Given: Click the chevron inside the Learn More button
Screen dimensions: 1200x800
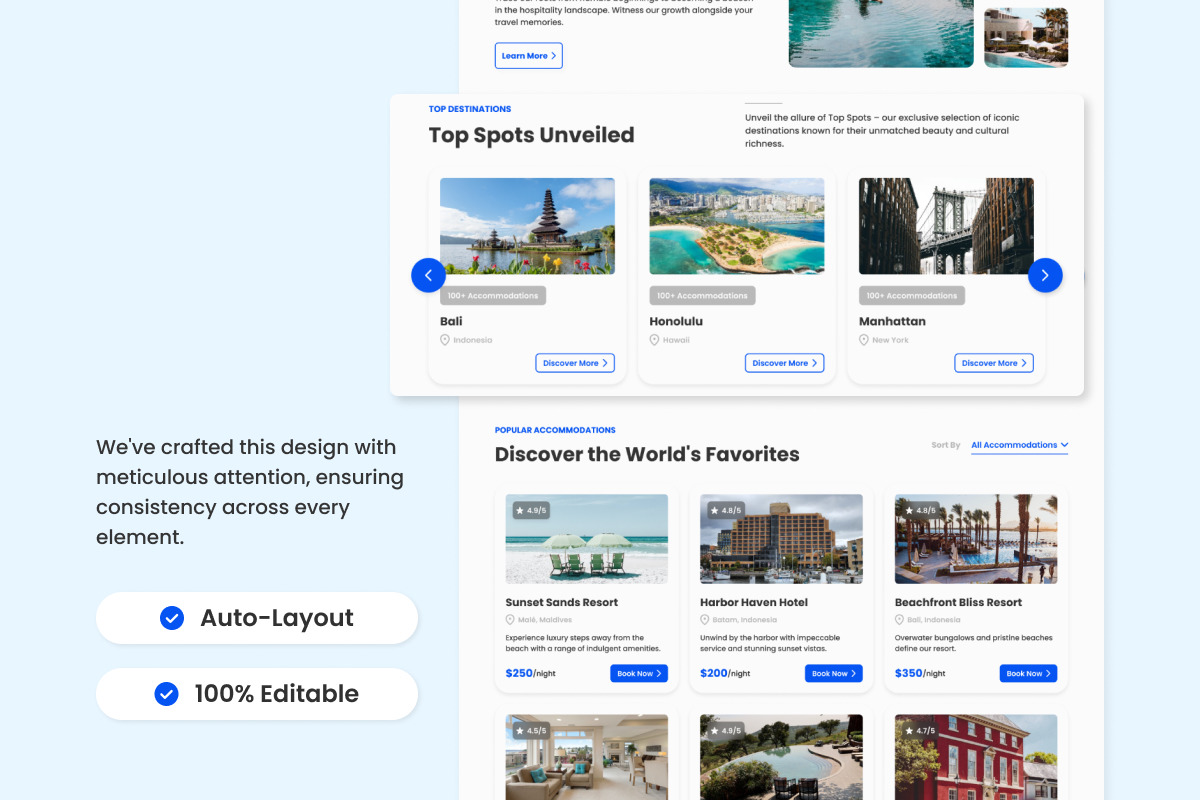Looking at the screenshot, I should coord(552,55).
